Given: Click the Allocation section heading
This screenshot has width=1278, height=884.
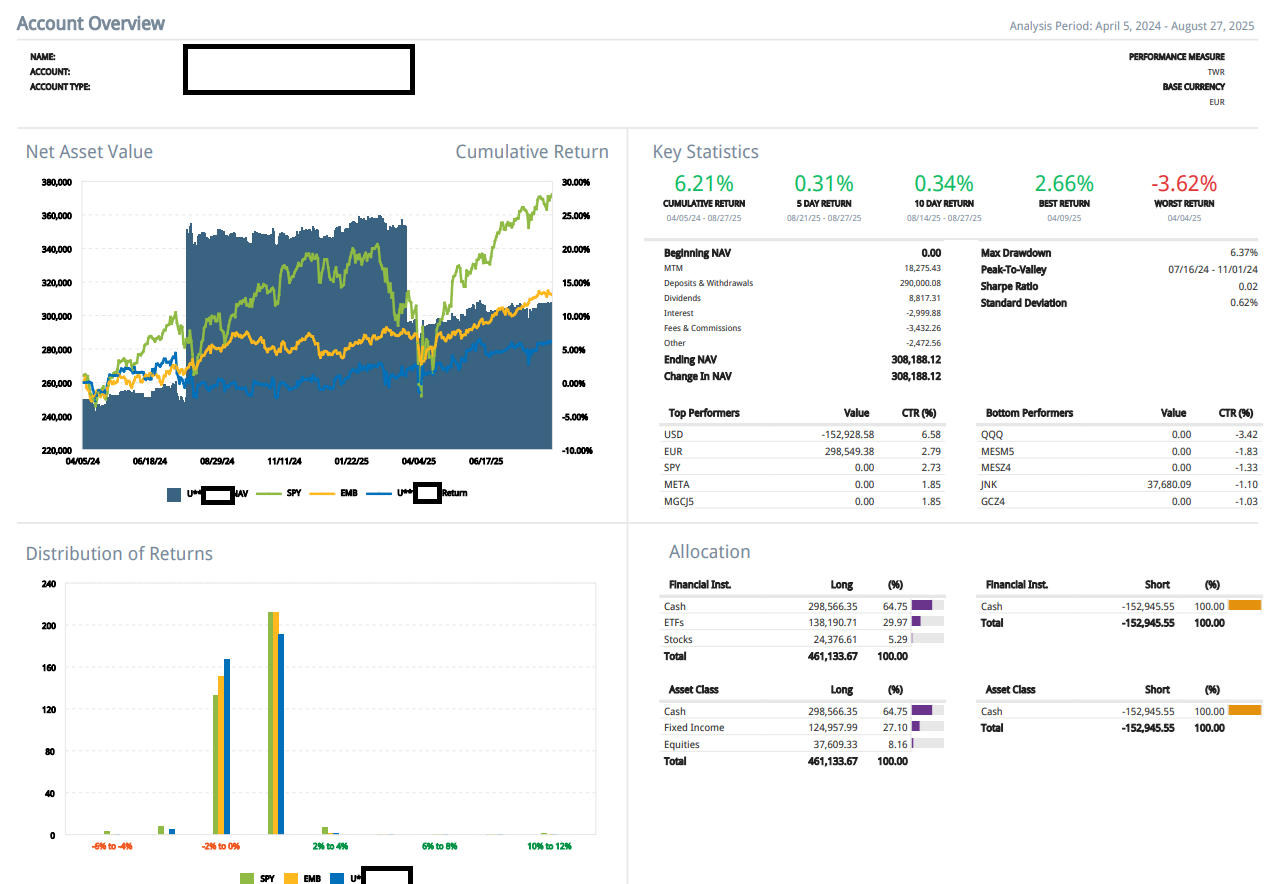Looking at the screenshot, I should click(709, 552).
